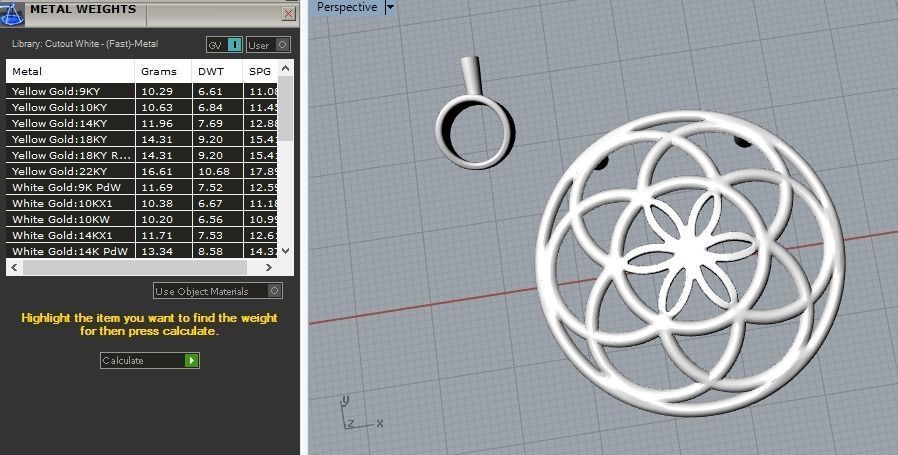Click the Metal Weights panel logo icon

(x=11, y=13)
